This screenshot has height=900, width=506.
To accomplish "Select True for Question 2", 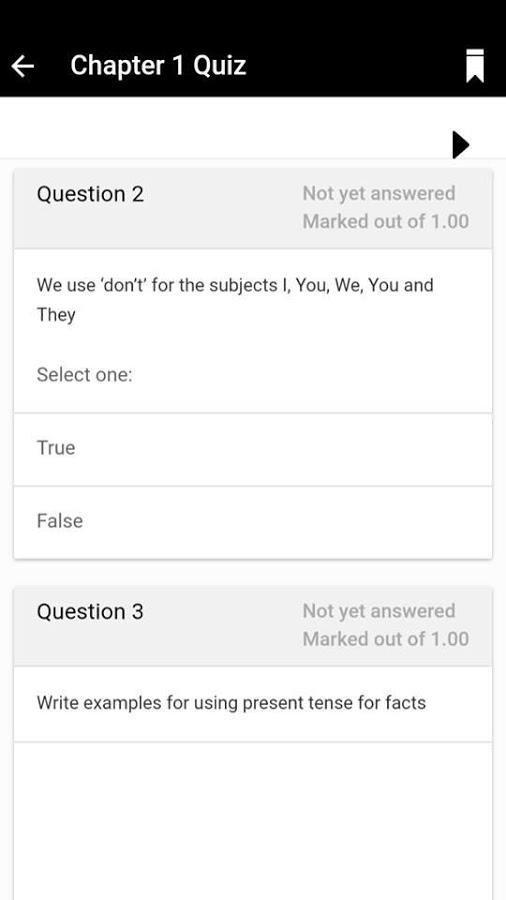I will [x=252, y=449].
